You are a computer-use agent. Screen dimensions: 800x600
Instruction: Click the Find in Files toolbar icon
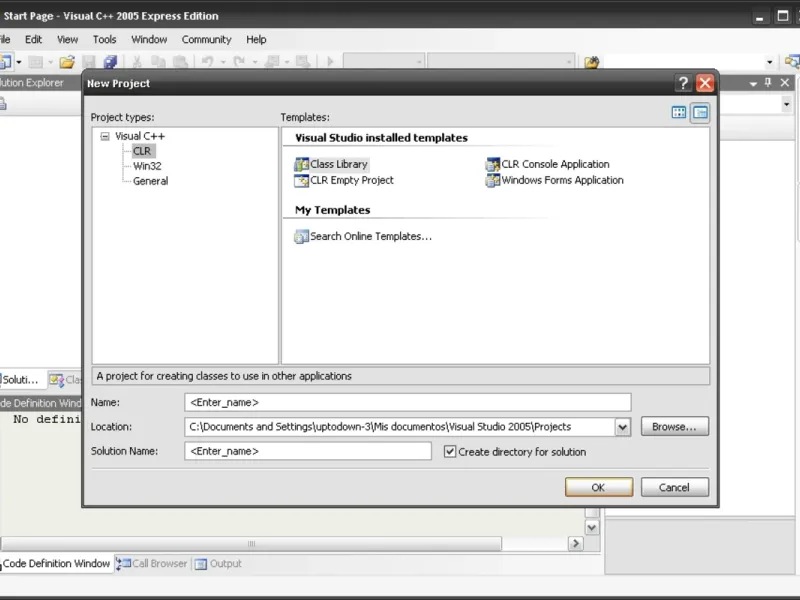[x=591, y=62]
